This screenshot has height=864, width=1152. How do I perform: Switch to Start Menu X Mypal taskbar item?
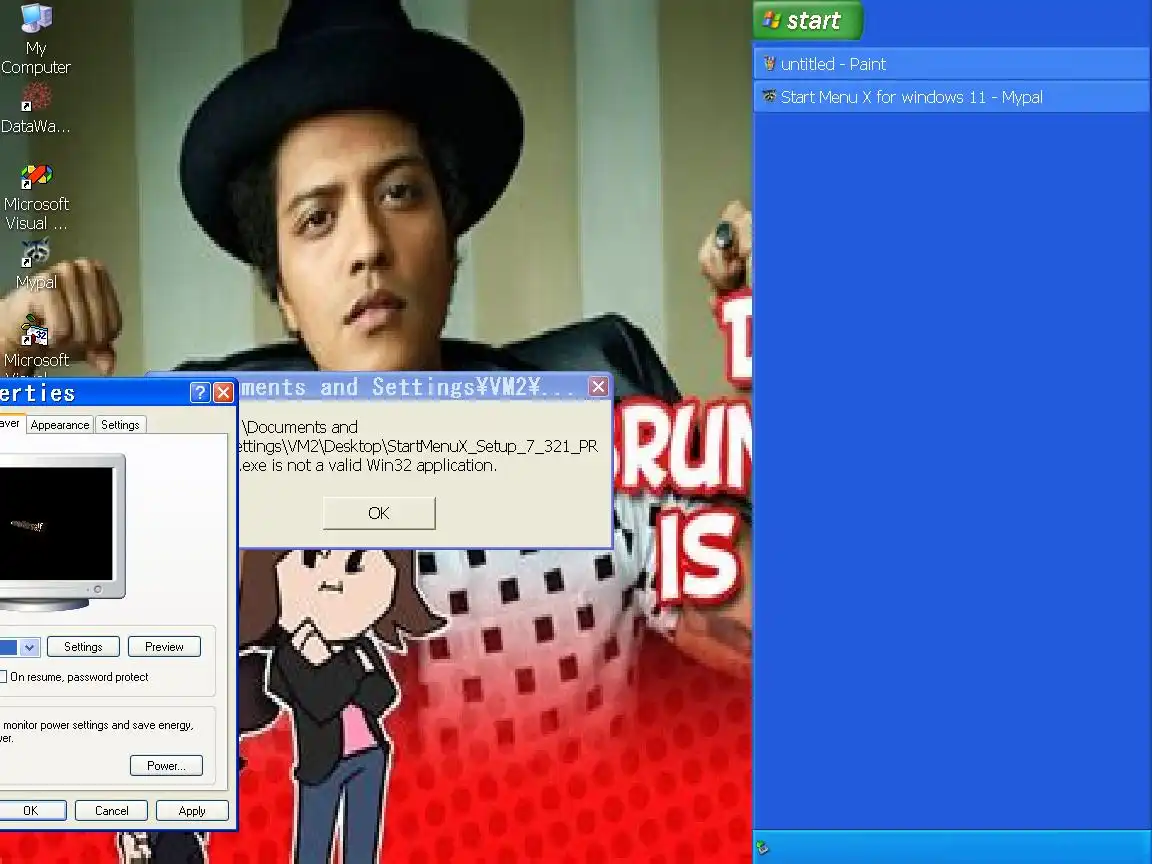(x=951, y=97)
